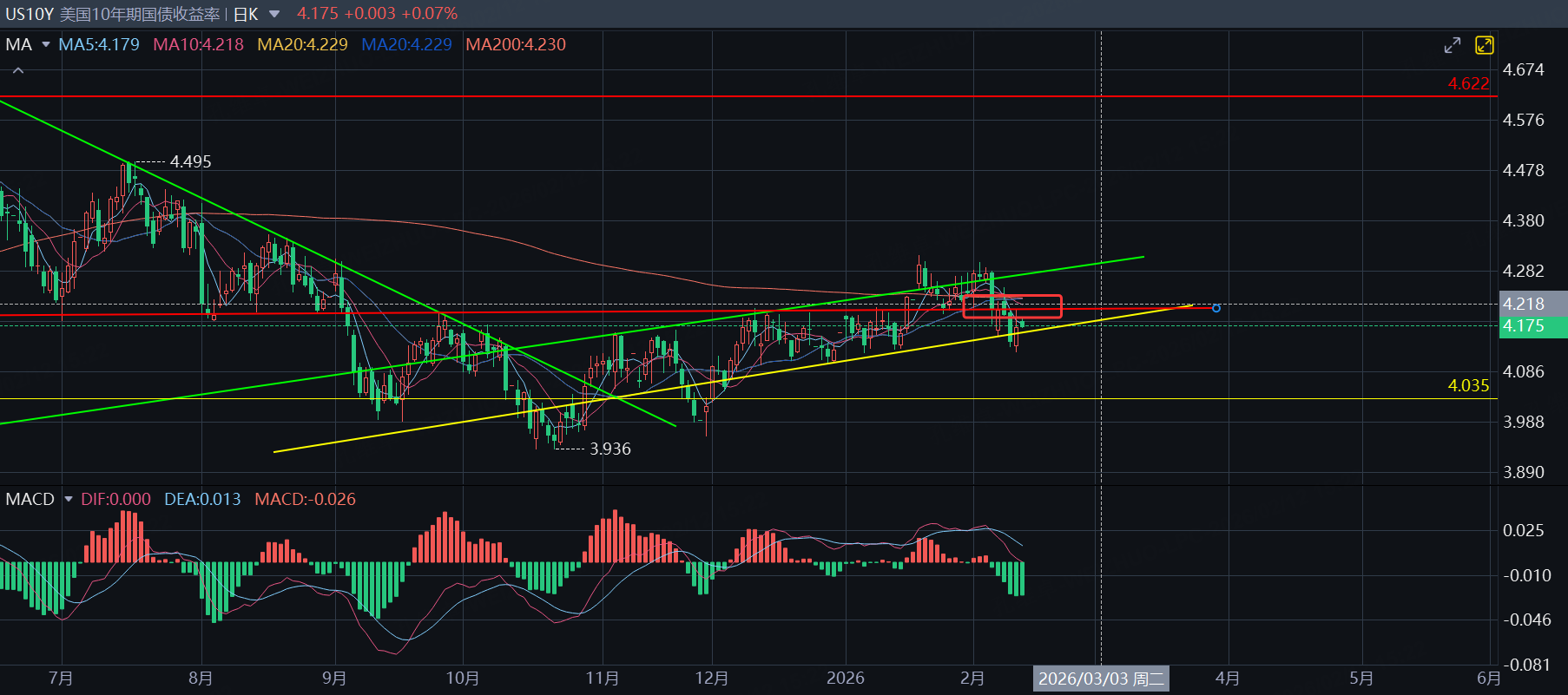This screenshot has height=695, width=1568.
Task: Click the 8月 time axis label
Action: pos(201,679)
